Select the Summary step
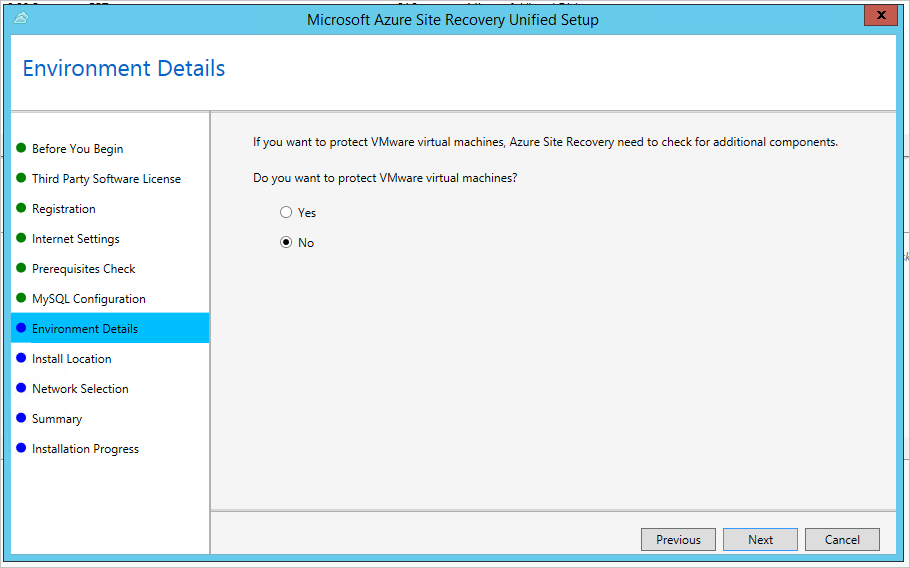 point(57,419)
